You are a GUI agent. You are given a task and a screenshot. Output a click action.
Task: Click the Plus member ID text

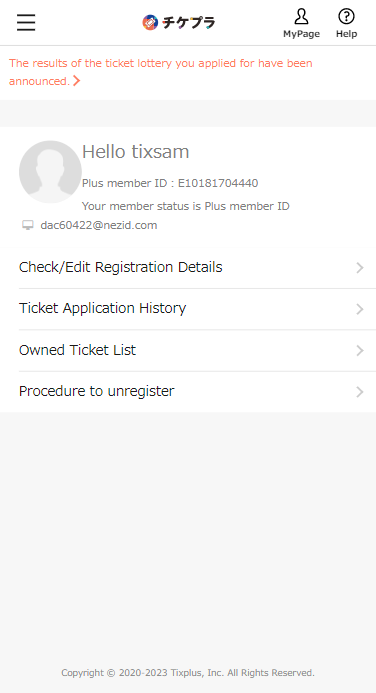pyautogui.click(x=170, y=183)
